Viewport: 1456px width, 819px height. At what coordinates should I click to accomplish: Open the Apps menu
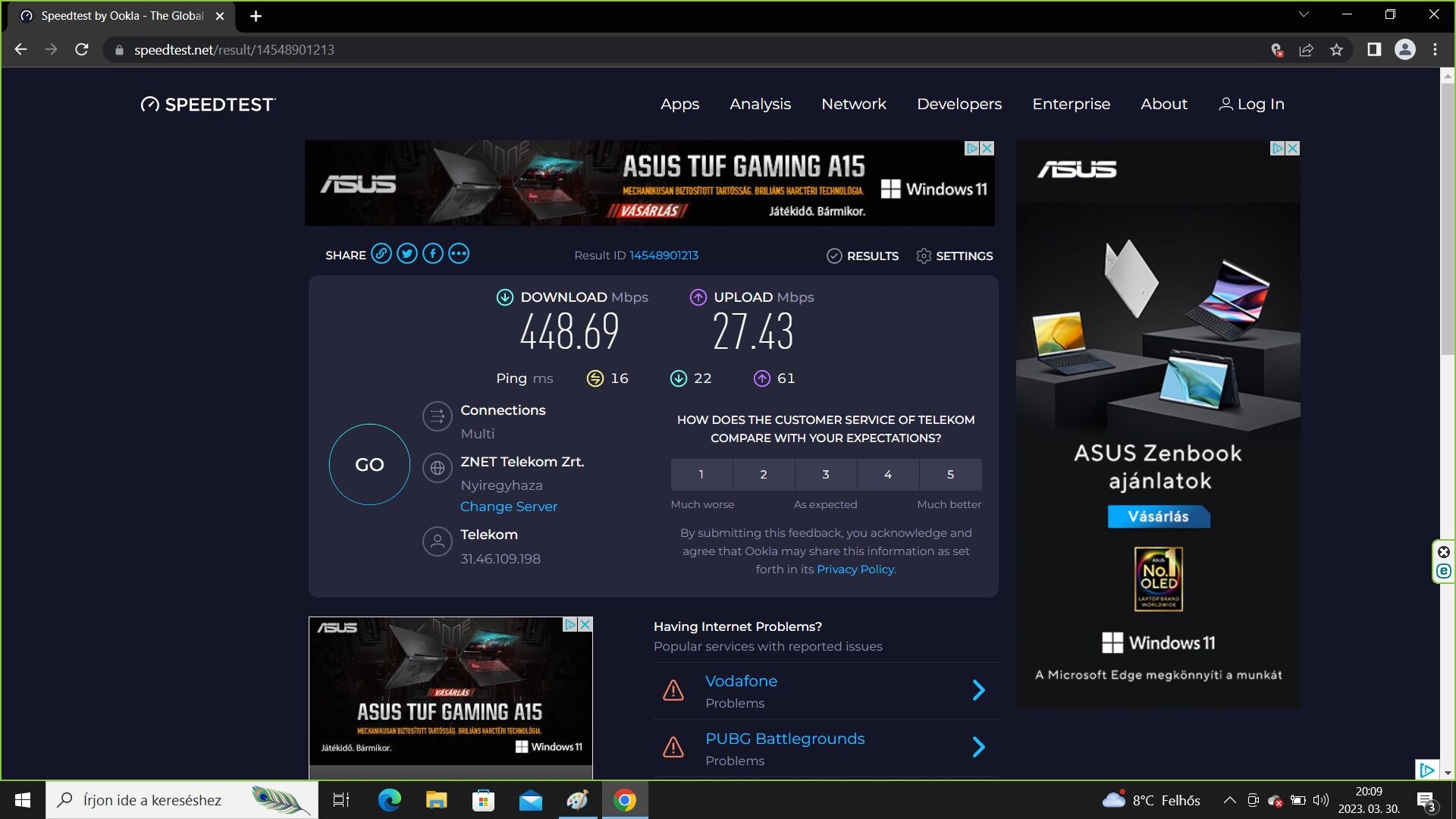tap(679, 104)
